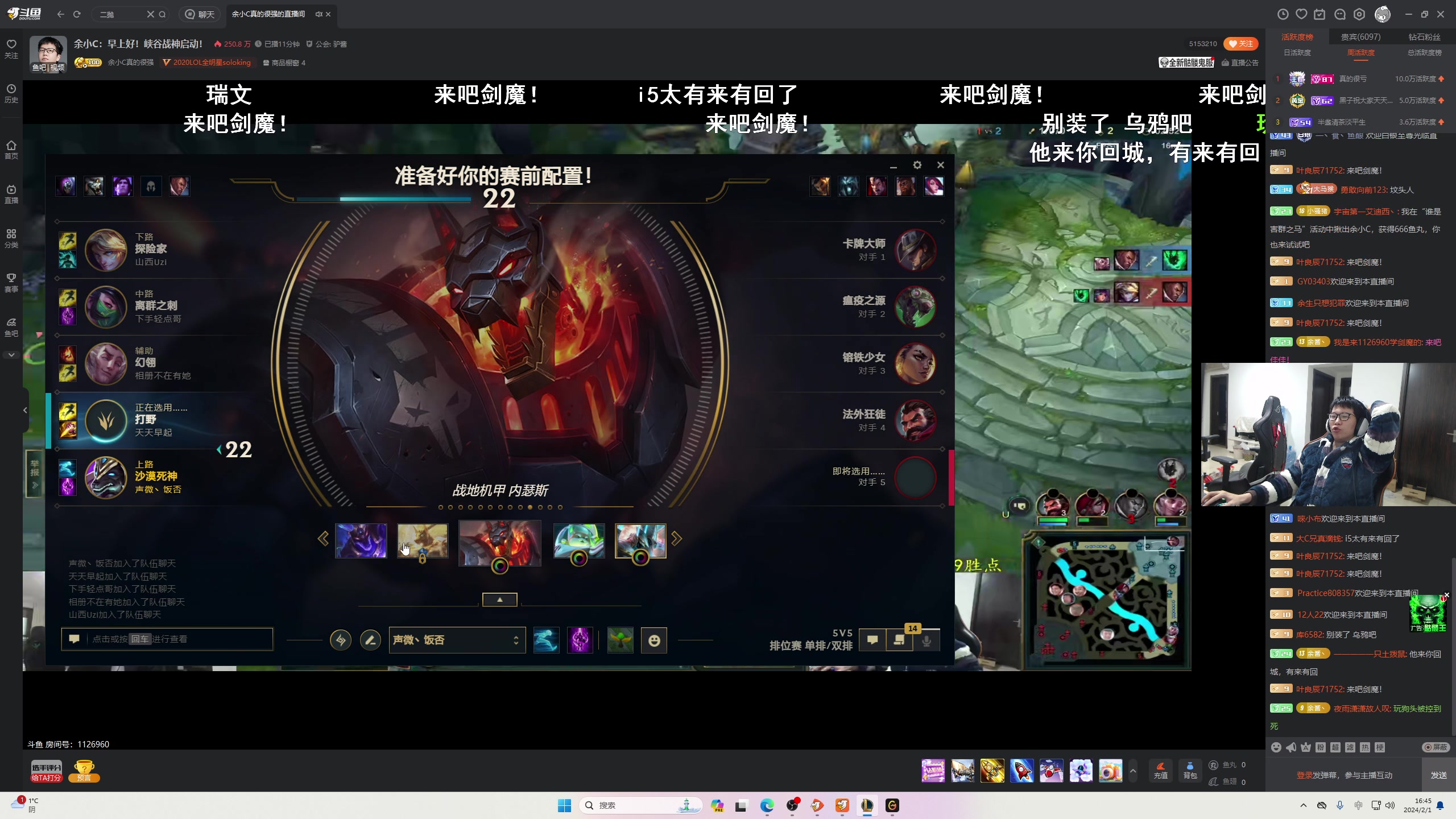The image size is (1456, 819).
Task: Select the 日活跃度 ranking tab
Action: (x=1297, y=52)
